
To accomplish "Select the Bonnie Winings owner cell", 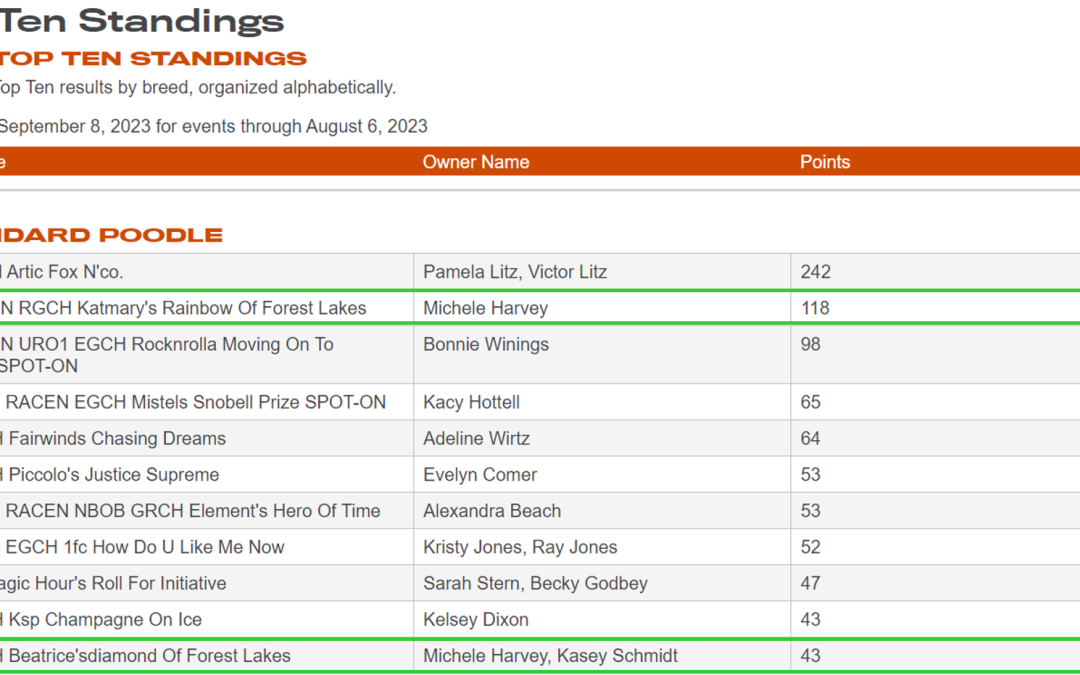I will coord(486,344).
